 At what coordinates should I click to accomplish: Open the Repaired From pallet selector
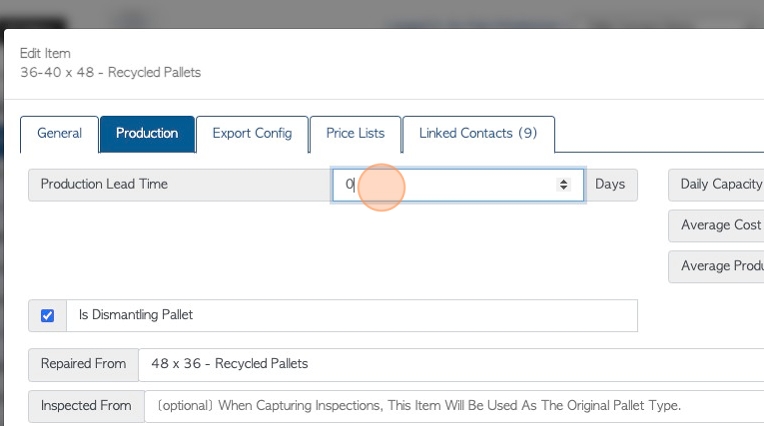coord(451,365)
